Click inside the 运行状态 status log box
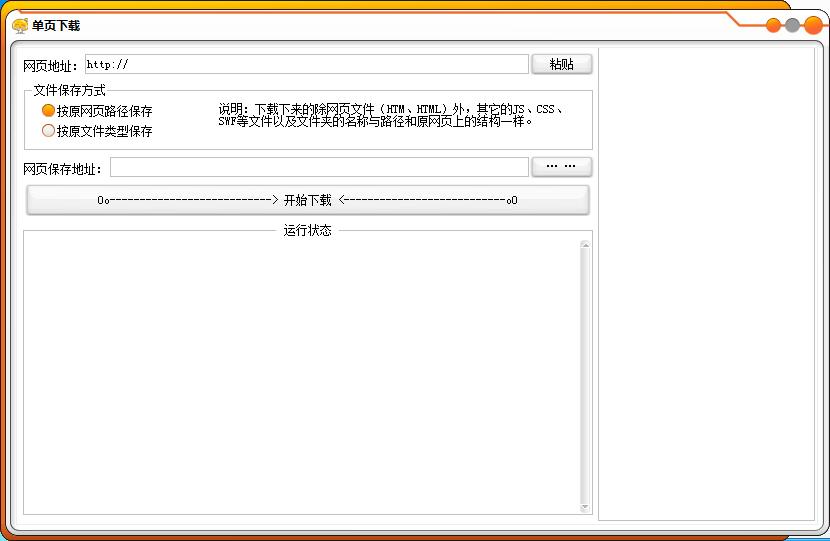 [x=302, y=376]
